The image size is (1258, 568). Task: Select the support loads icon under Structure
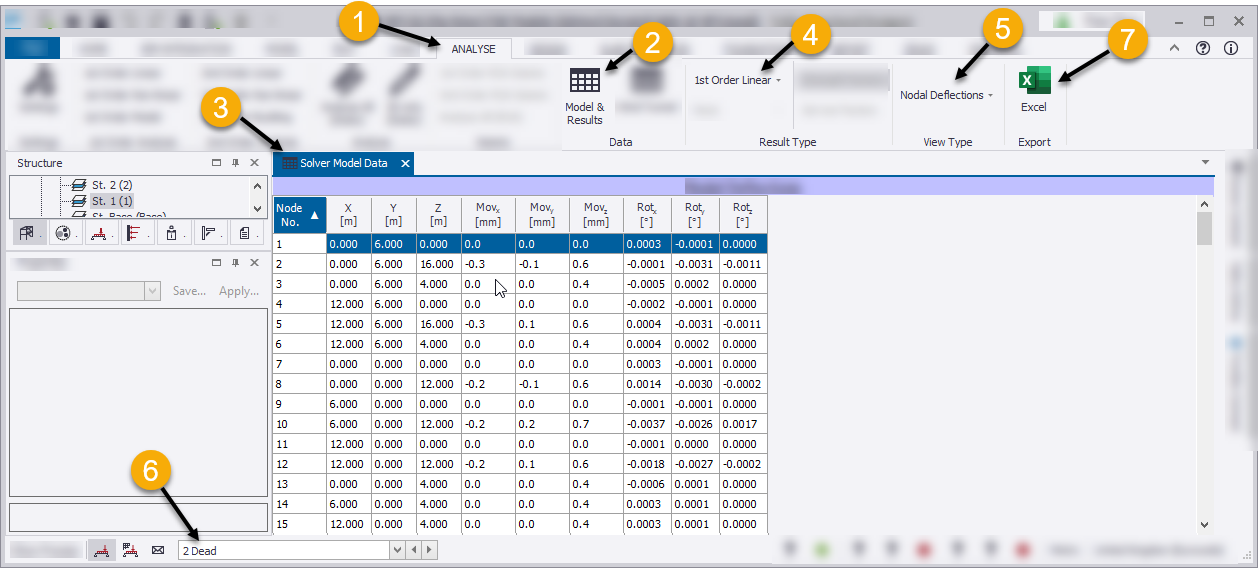(99, 233)
